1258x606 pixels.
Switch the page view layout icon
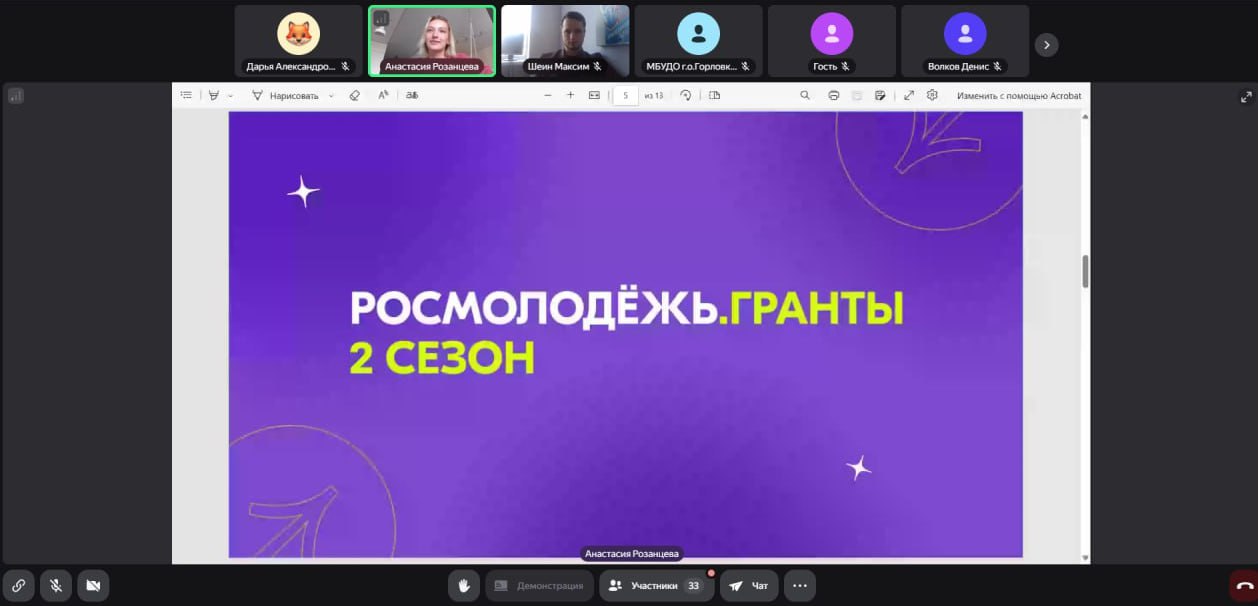714,95
